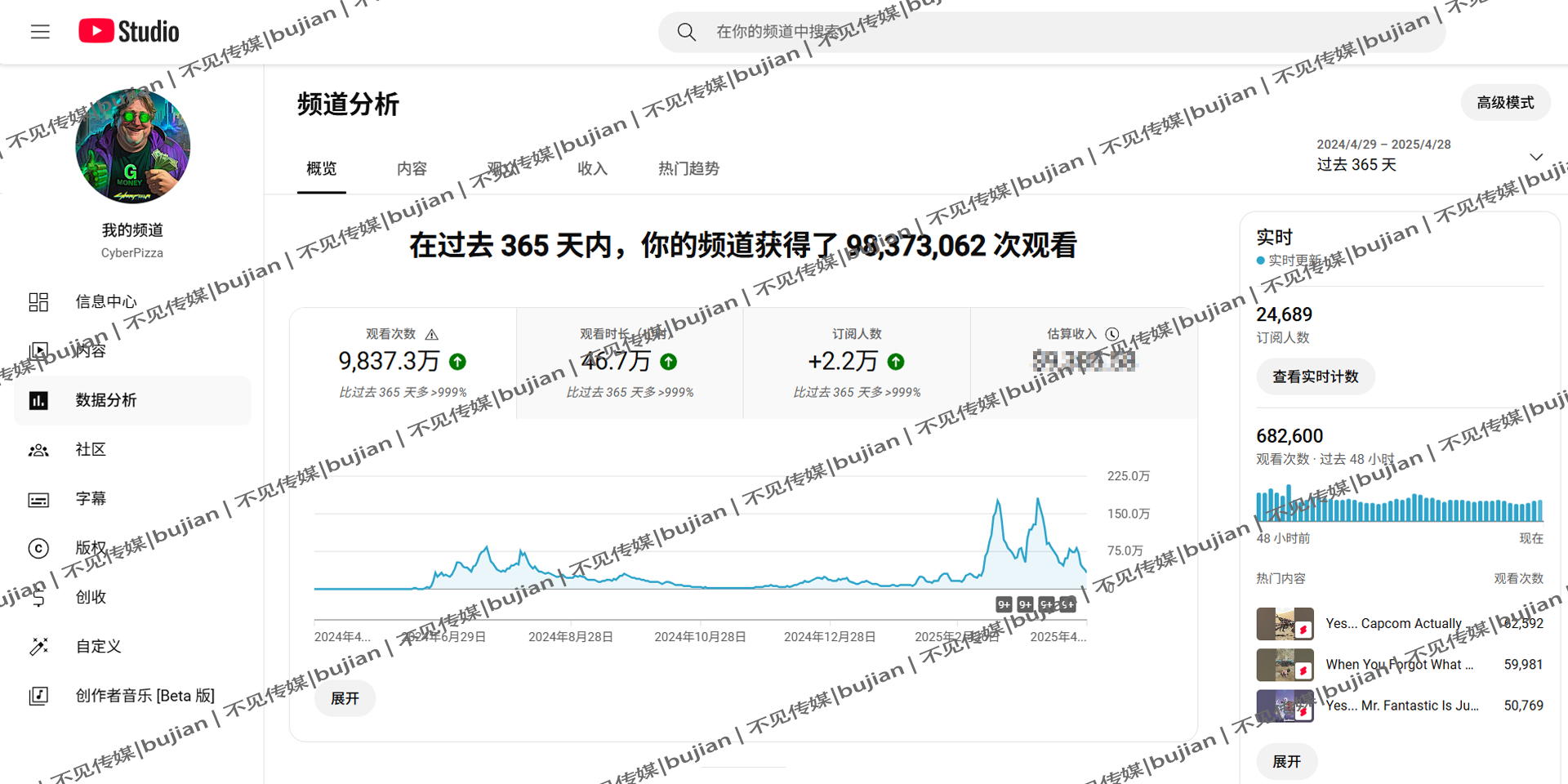Open 字幕 subtitles icon in sidebar
The image size is (1568, 784).
(38, 499)
